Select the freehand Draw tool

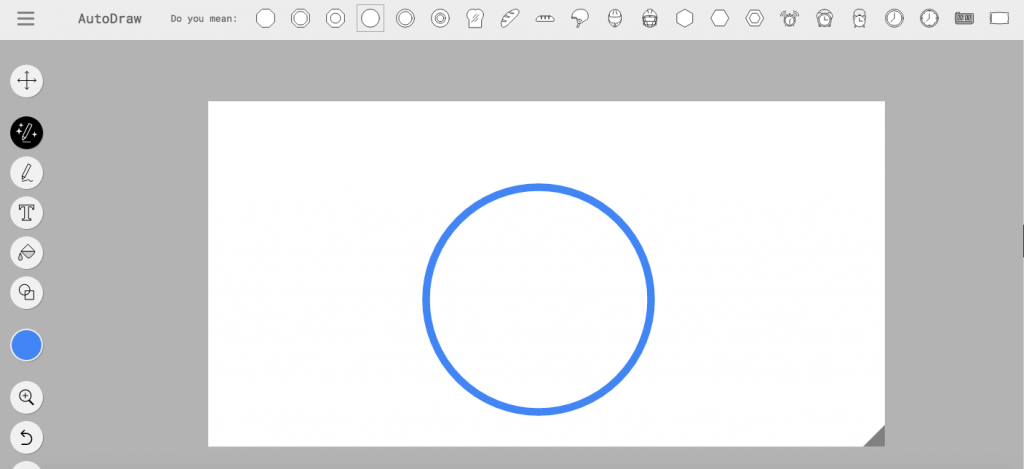click(x=27, y=173)
